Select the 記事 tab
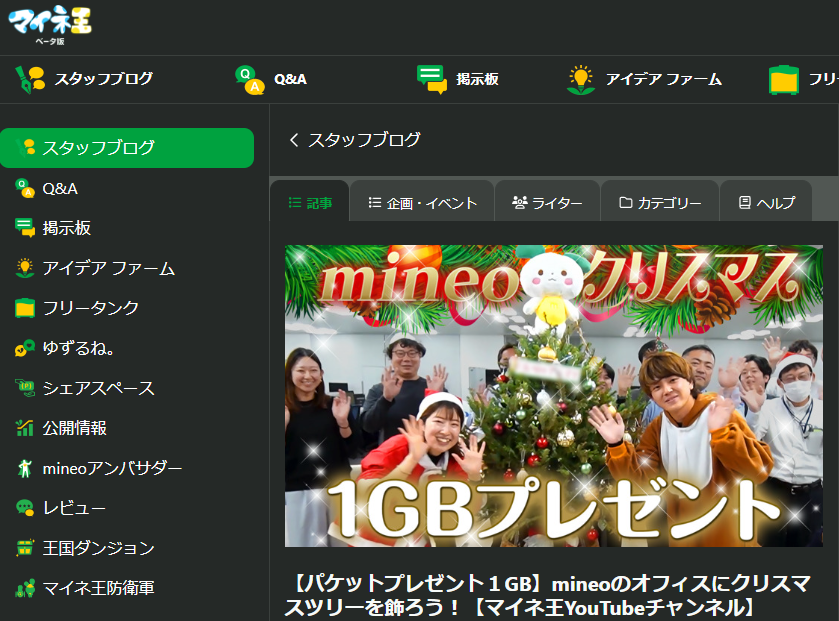 310,202
